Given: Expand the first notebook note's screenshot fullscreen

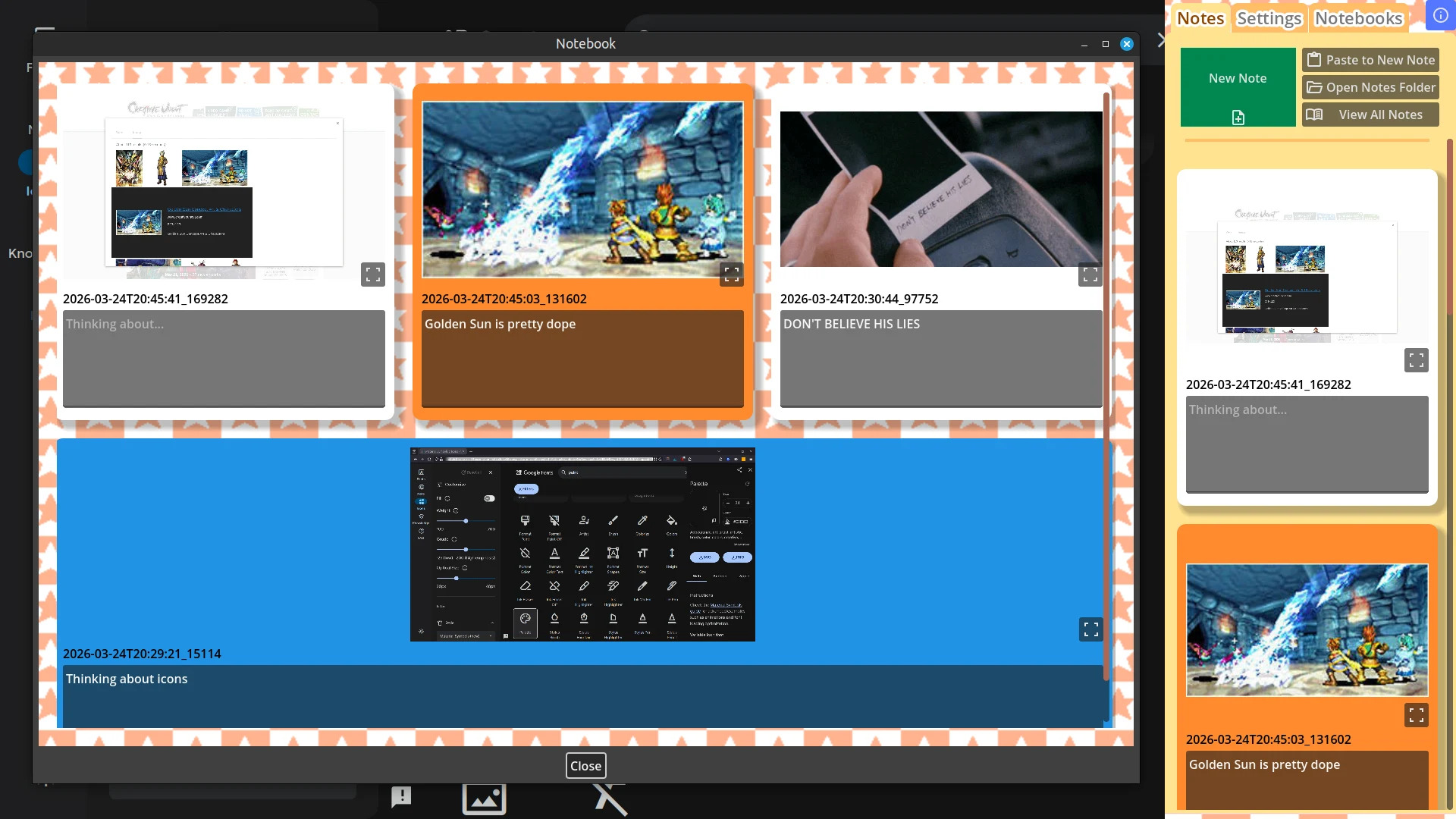Looking at the screenshot, I should point(372,275).
